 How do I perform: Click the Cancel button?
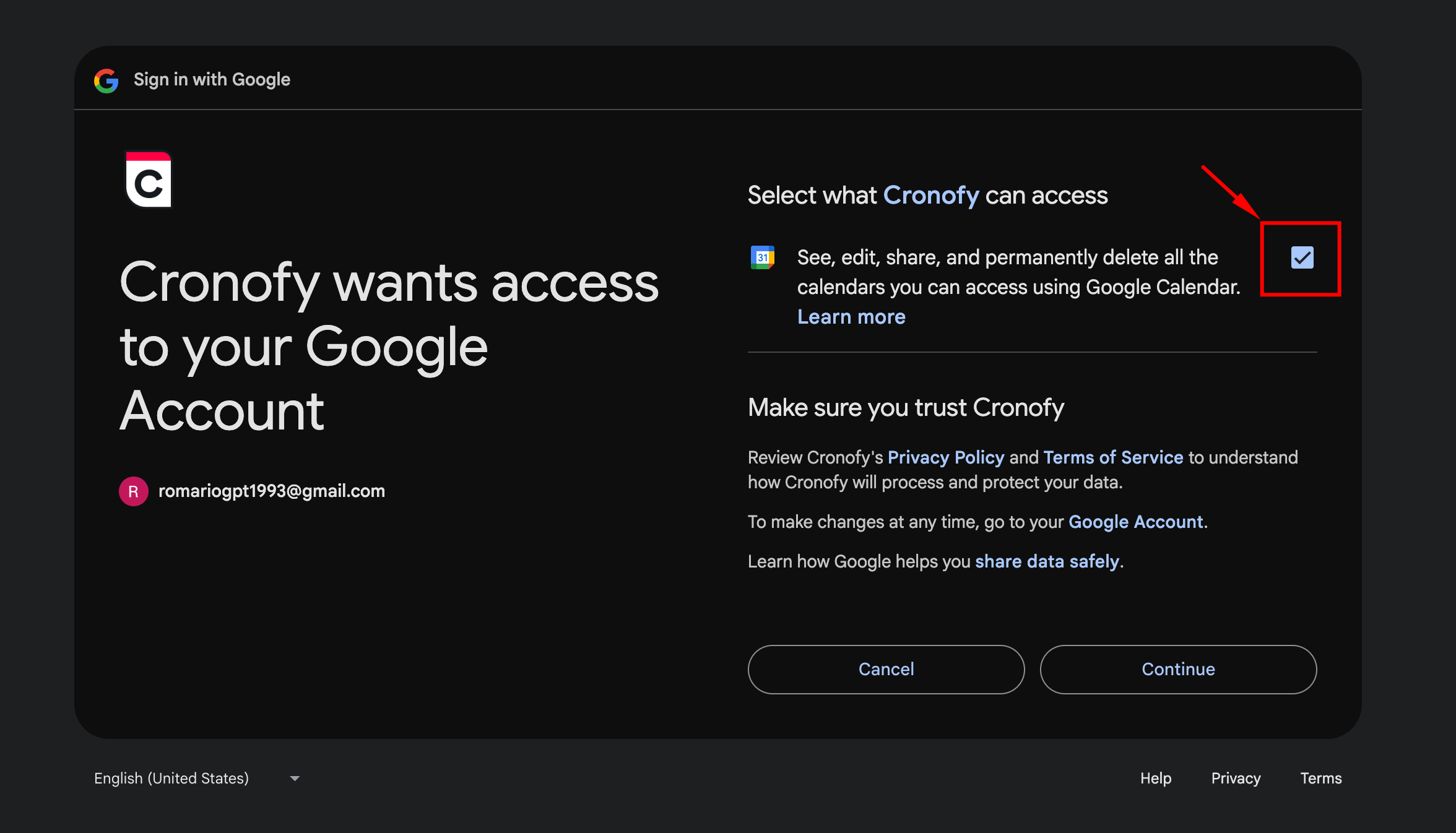[x=886, y=670]
